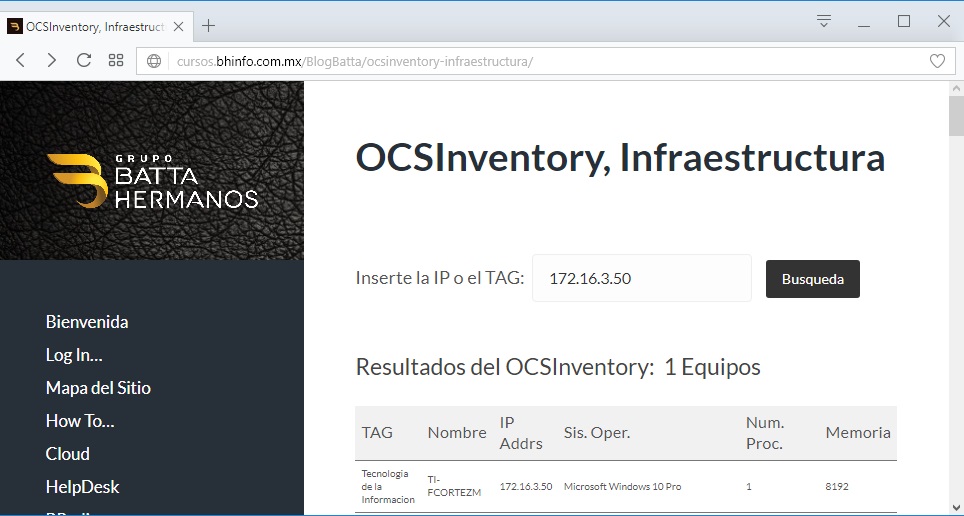Viewport: 964px width, 516px height.
Task: Click the TAG column header
Action: [377, 432]
